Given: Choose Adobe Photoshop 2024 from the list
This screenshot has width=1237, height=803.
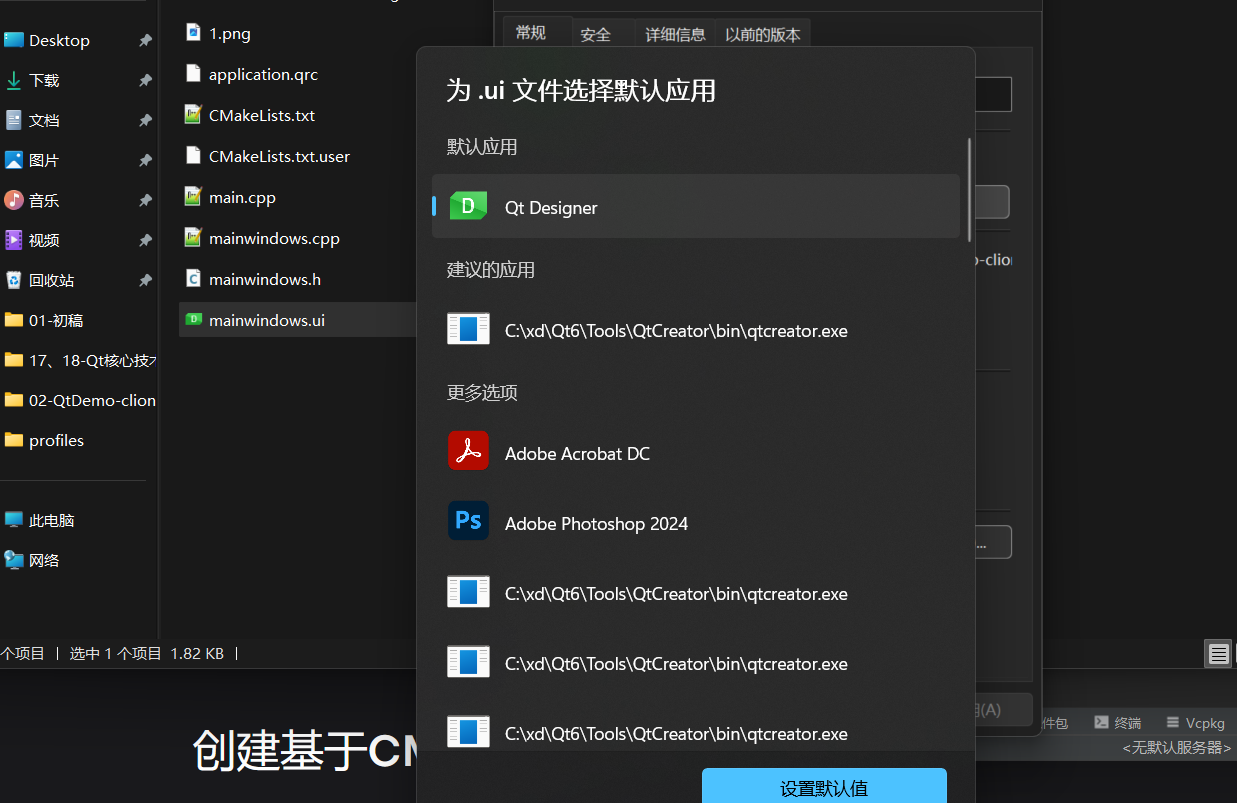Looking at the screenshot, I should click(696, 523).
